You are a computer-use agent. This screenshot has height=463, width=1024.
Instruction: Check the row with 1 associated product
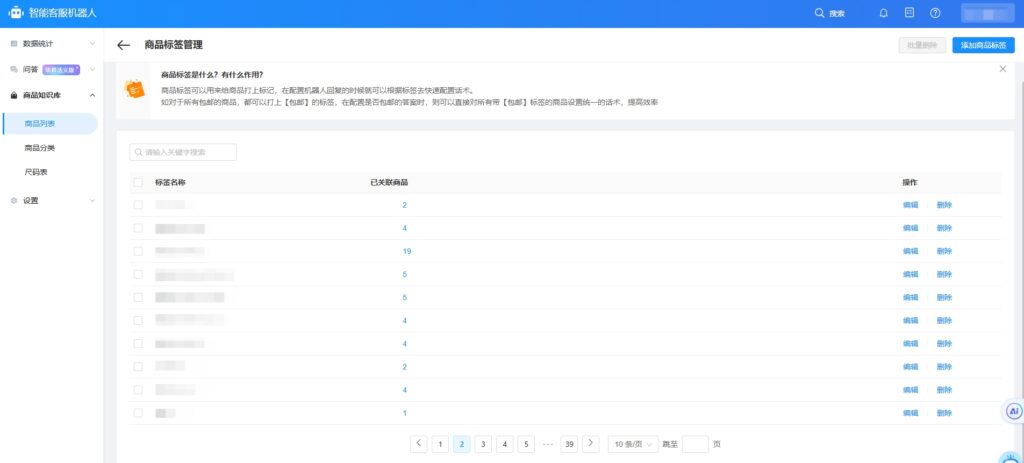[138, 413]
